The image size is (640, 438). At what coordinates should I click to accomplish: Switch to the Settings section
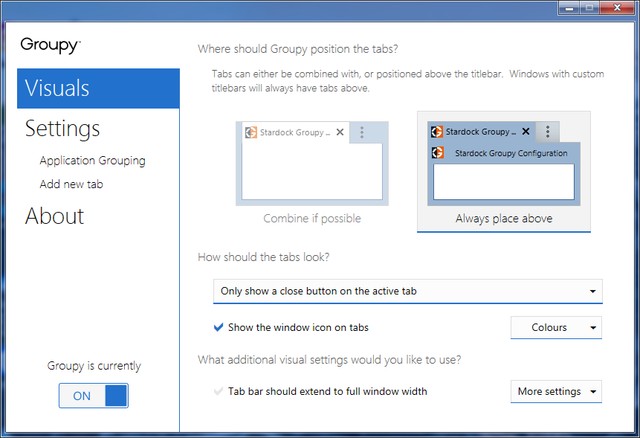(62, 128)
